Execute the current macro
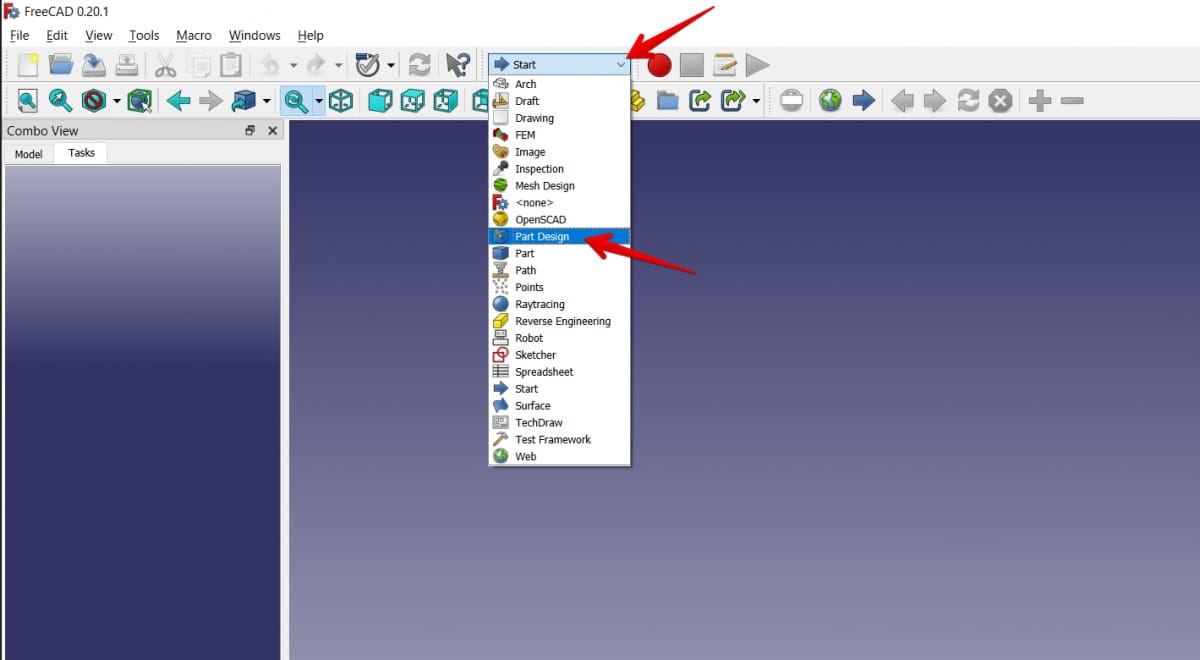 tap(757, 64)
